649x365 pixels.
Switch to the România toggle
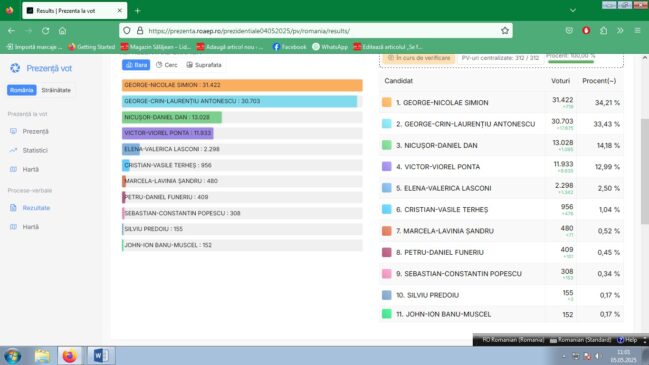coord(22,90)
